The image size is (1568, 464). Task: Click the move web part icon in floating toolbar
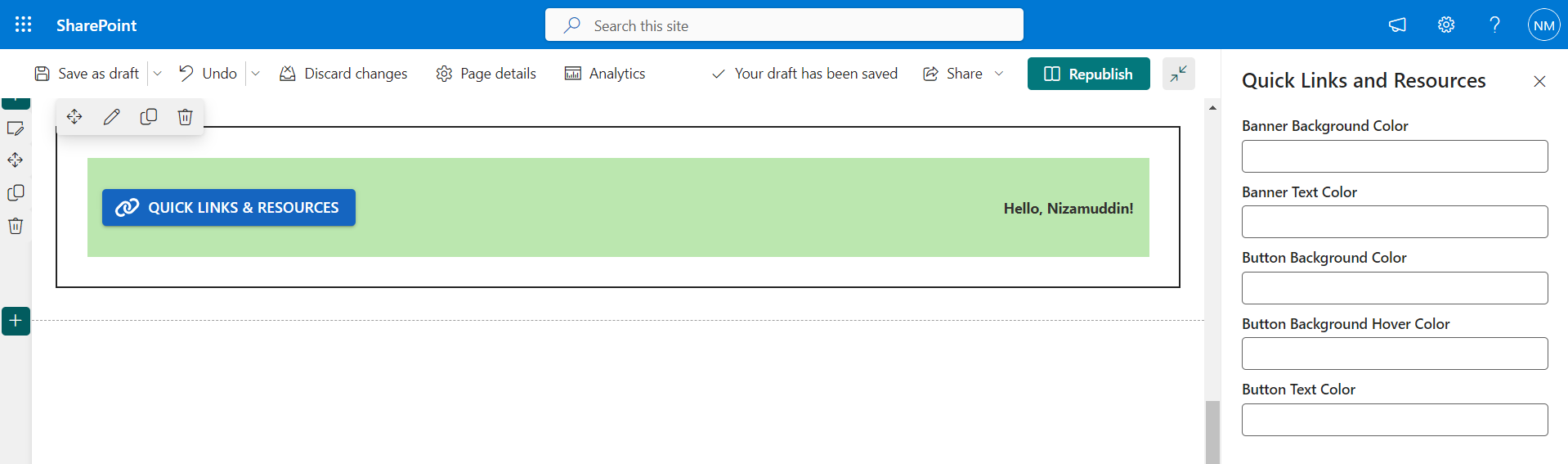pyautogui.click(x=74, y=117)
